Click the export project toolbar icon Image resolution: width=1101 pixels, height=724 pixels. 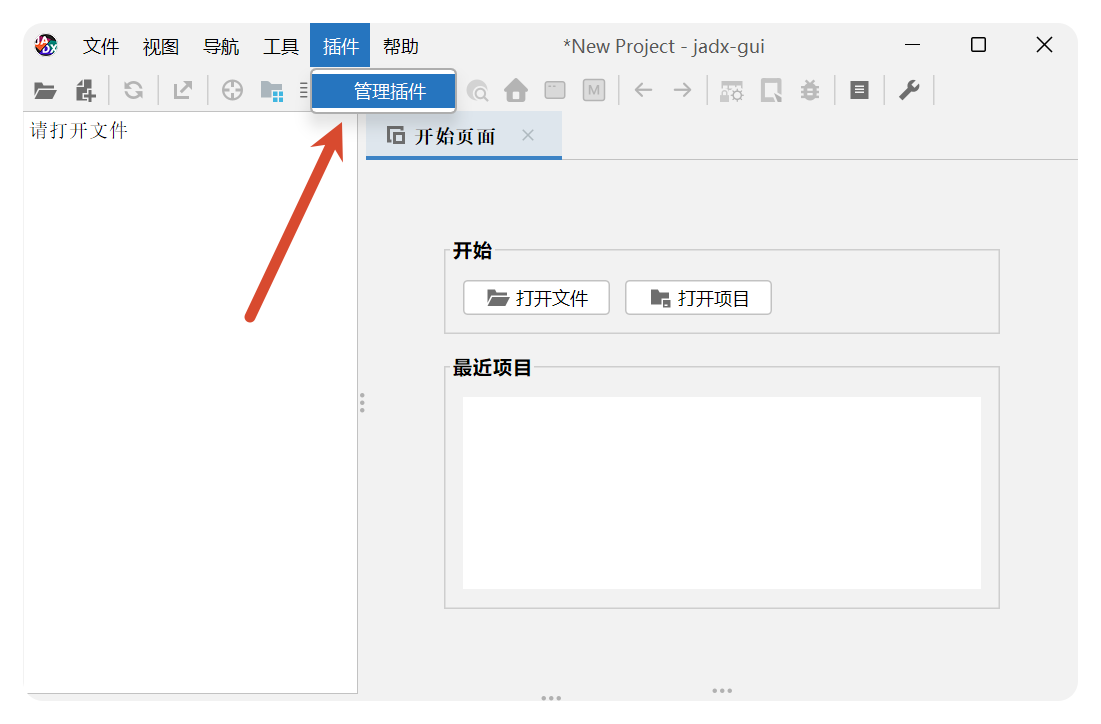(x=183, y=91)
